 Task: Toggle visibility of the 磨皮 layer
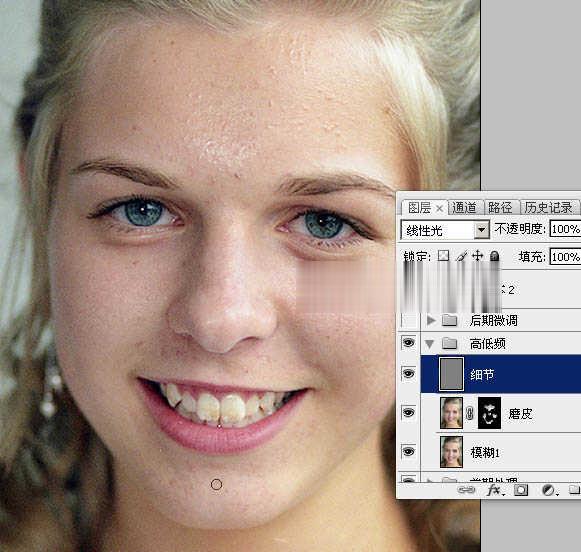coord(408,412)
